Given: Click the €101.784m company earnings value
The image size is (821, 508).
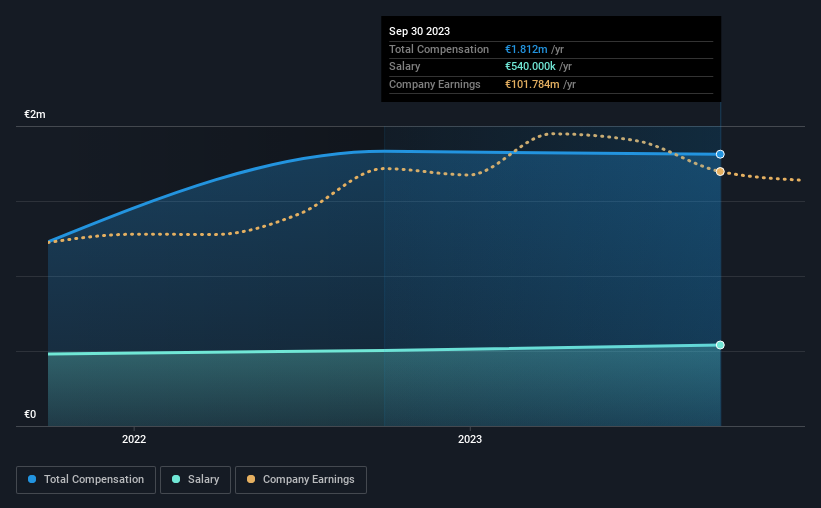Looking at the screenshot, I should (532, 84).
